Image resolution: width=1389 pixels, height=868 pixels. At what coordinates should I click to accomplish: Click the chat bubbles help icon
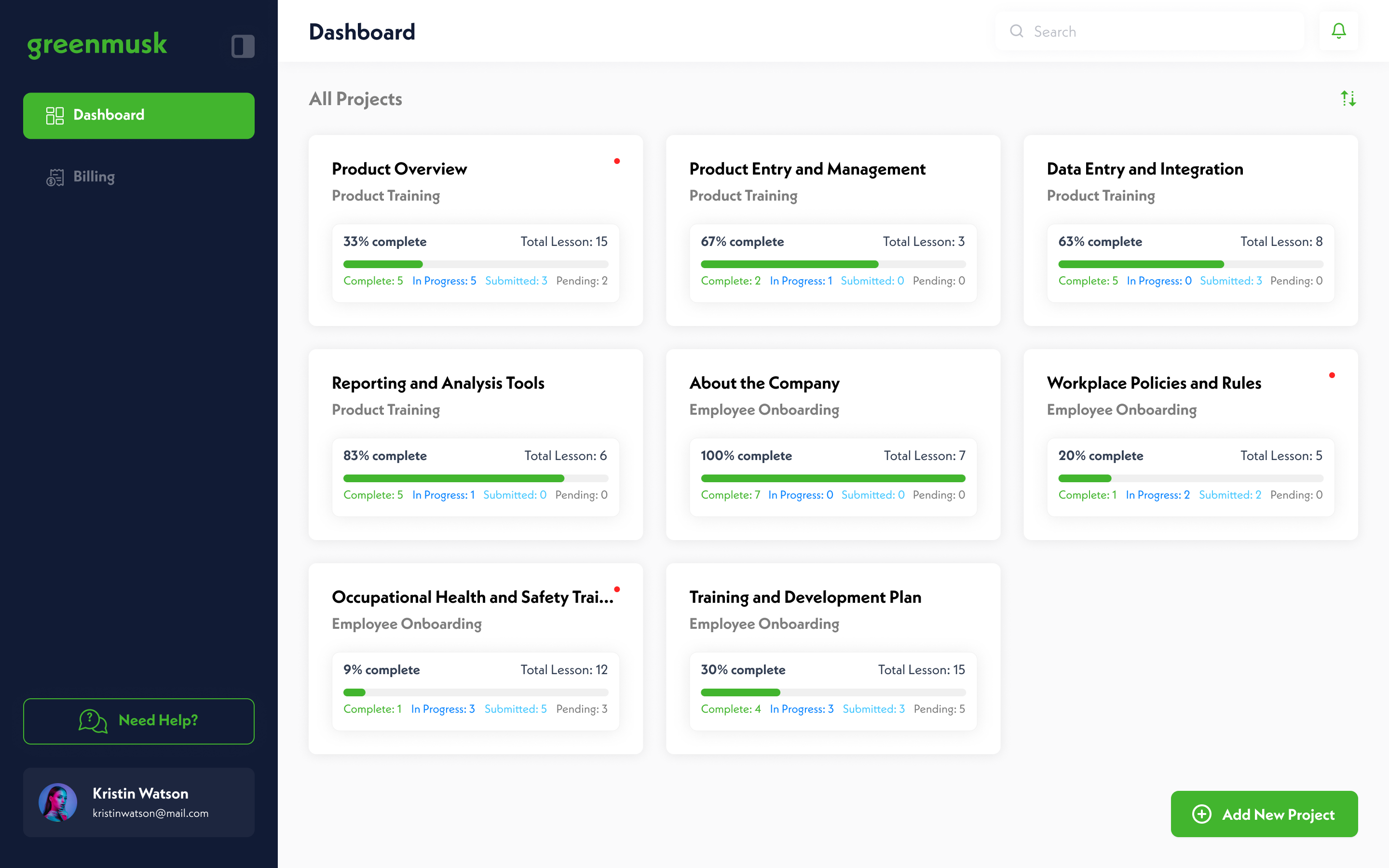[93, 721]
